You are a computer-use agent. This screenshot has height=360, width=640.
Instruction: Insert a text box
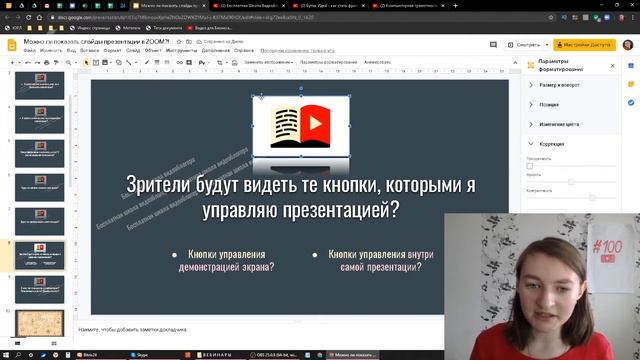pyautogui.click(x=96, y=62)
